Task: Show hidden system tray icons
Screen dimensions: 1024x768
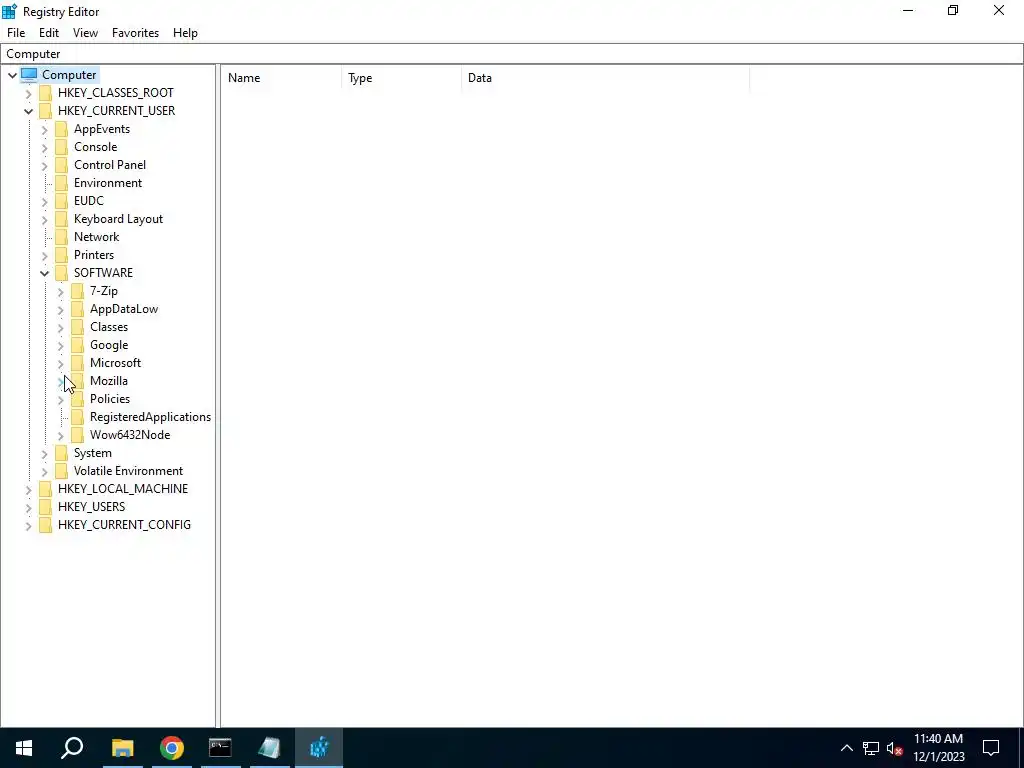Action: tap(846, 748)
